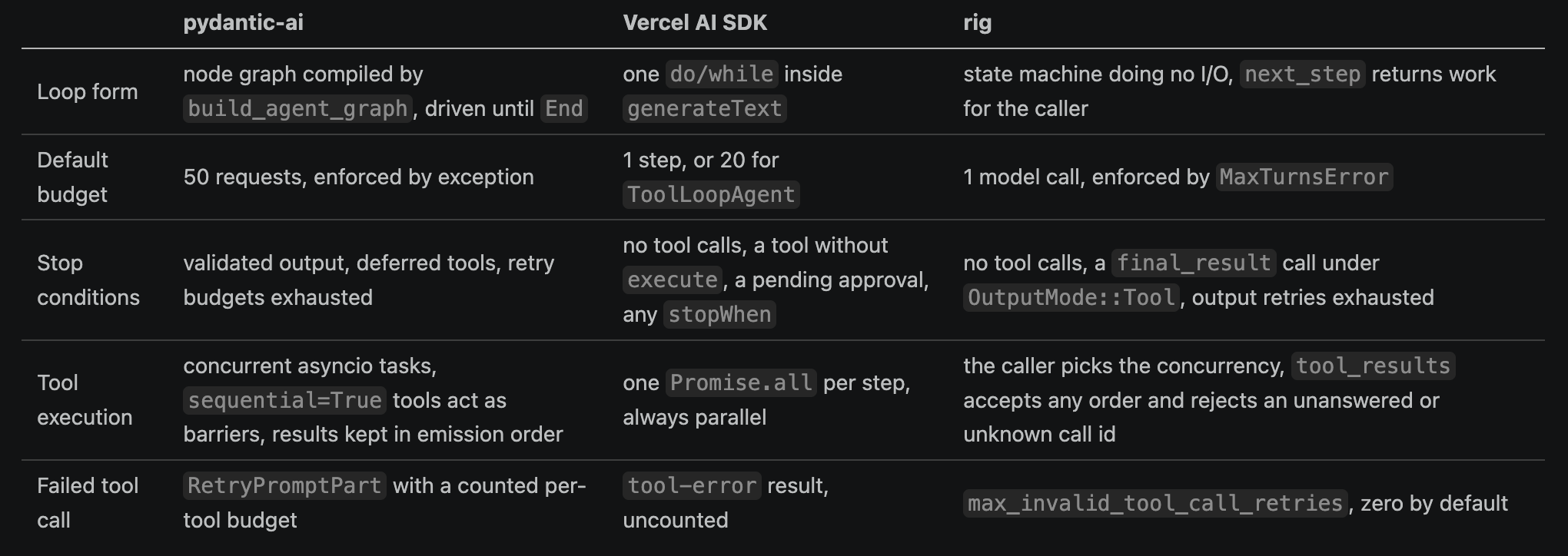
Task: Click the sequential=True code snippet
Action: 285,400
